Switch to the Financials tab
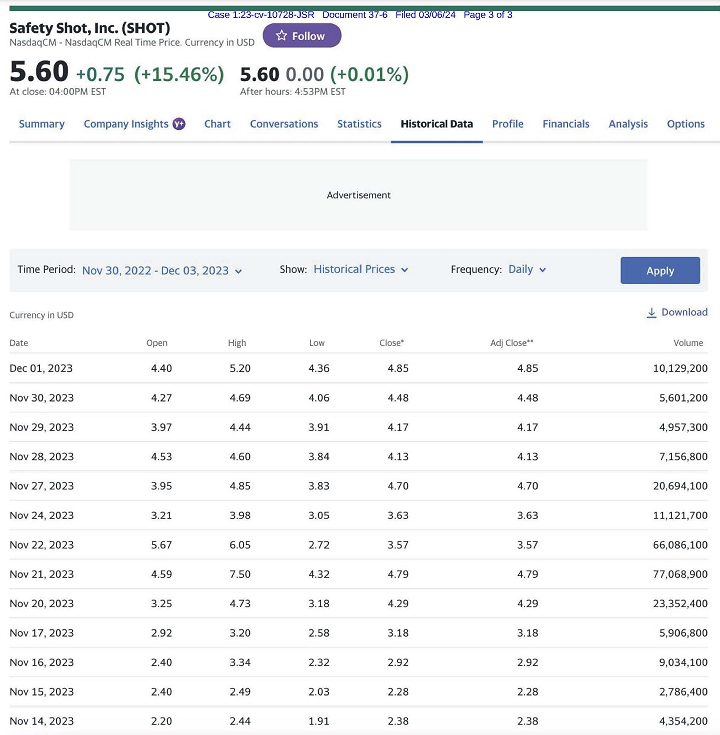720x735 pixels. (x=566, y=124)
